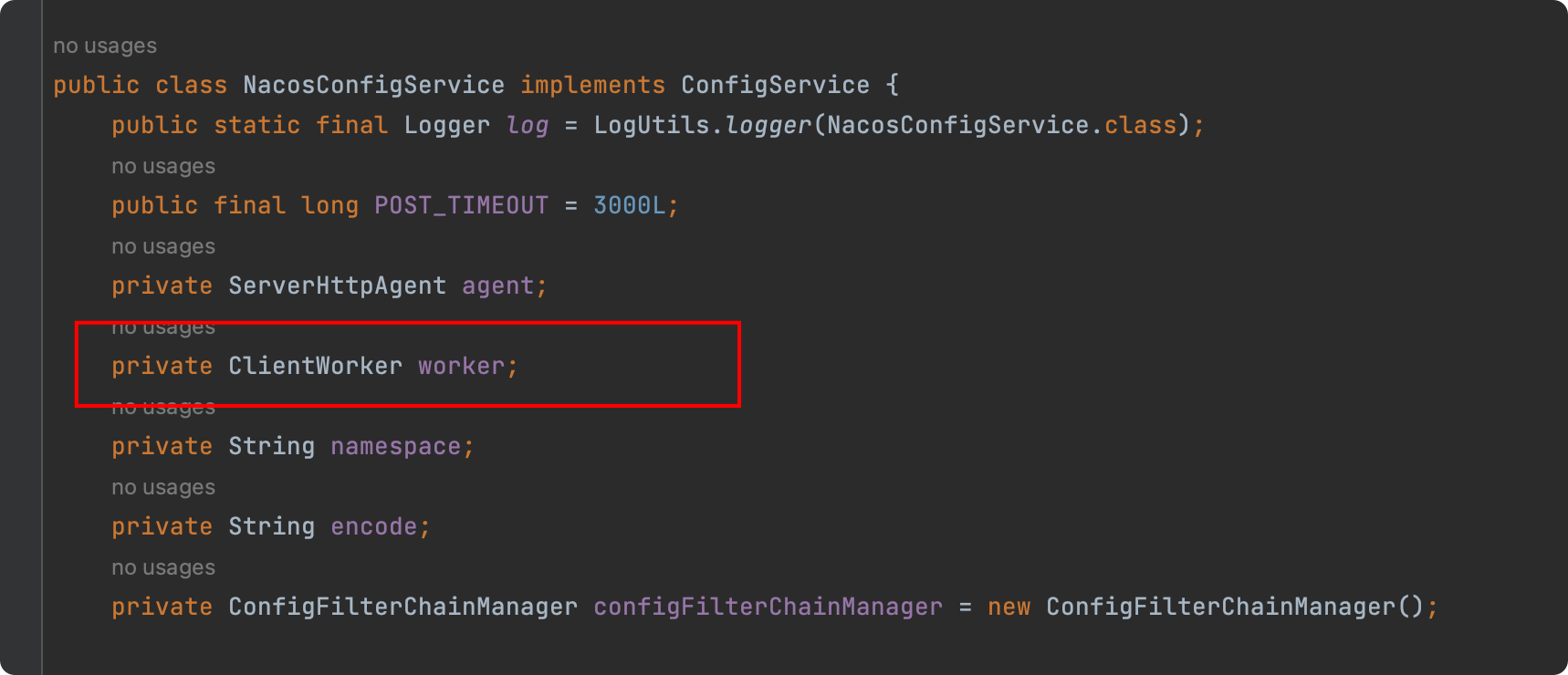The image size is (1568, 675).
Task: Click the NacosConfigService class name in declaration
Action: coord(373,85)
